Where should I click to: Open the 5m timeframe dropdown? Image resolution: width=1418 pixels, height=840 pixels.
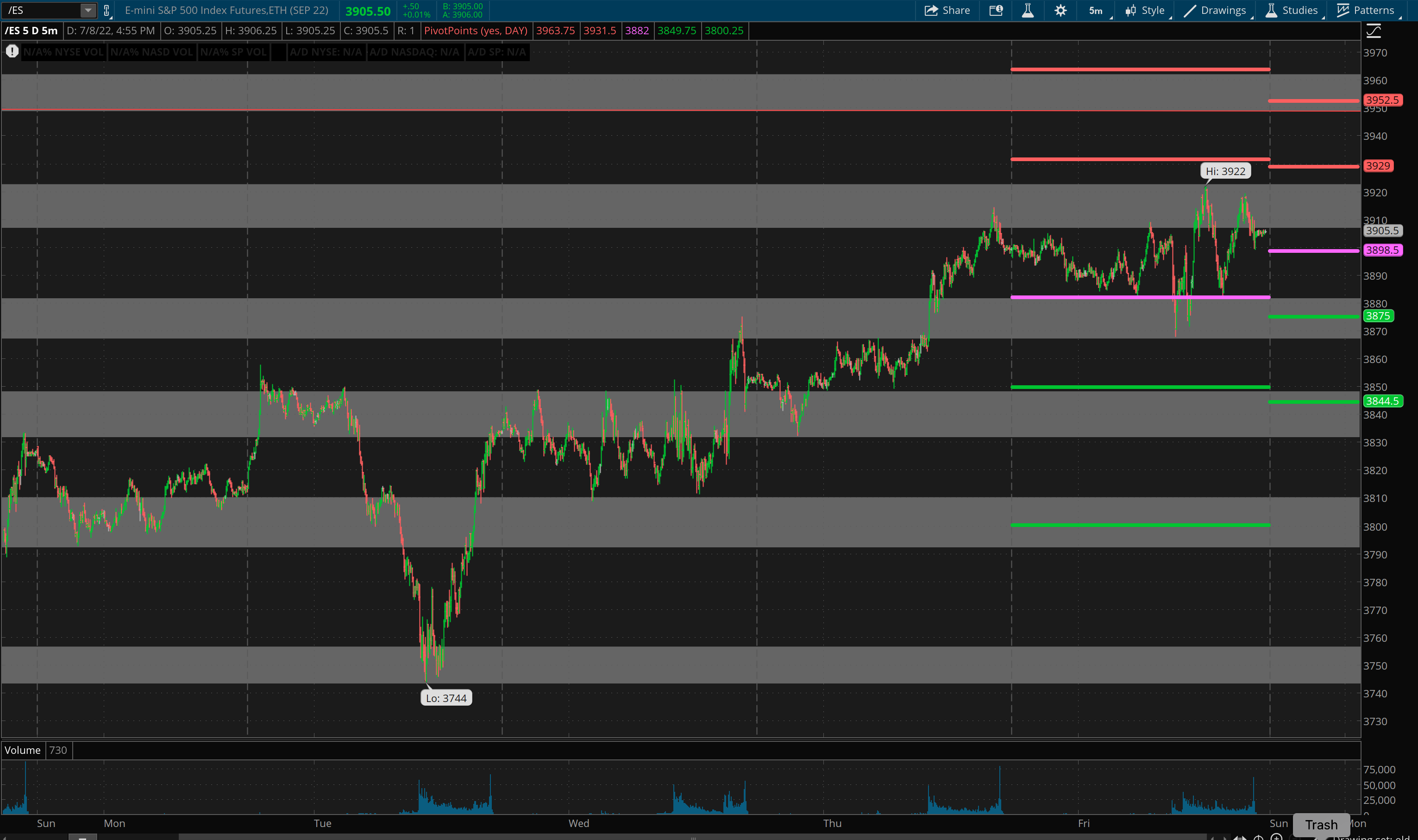[x=1098, y=10]
